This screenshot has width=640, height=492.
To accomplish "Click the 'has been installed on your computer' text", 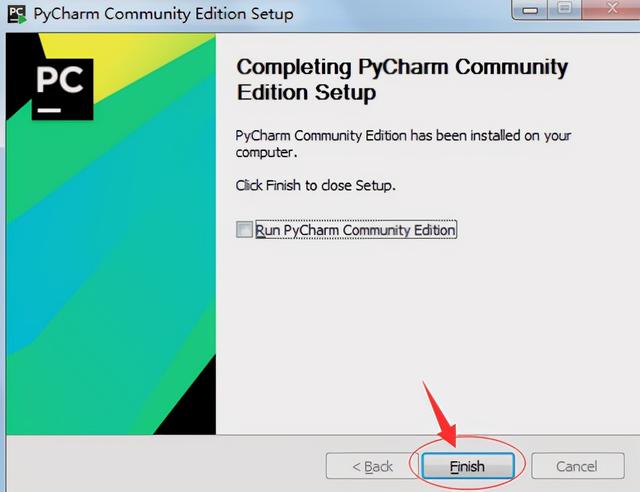I will click(x=403, y=144).
